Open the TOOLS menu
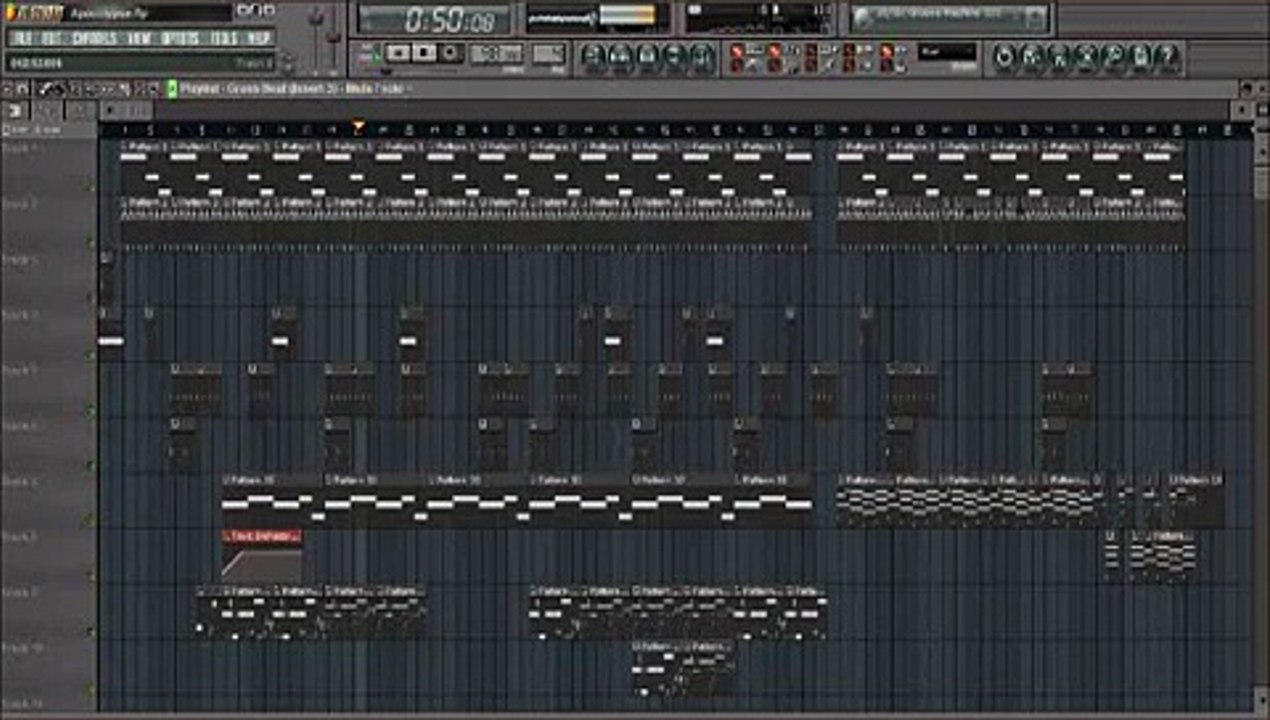Image resolution: width=1270 pixels, height=720 pixels. [225, 39]
